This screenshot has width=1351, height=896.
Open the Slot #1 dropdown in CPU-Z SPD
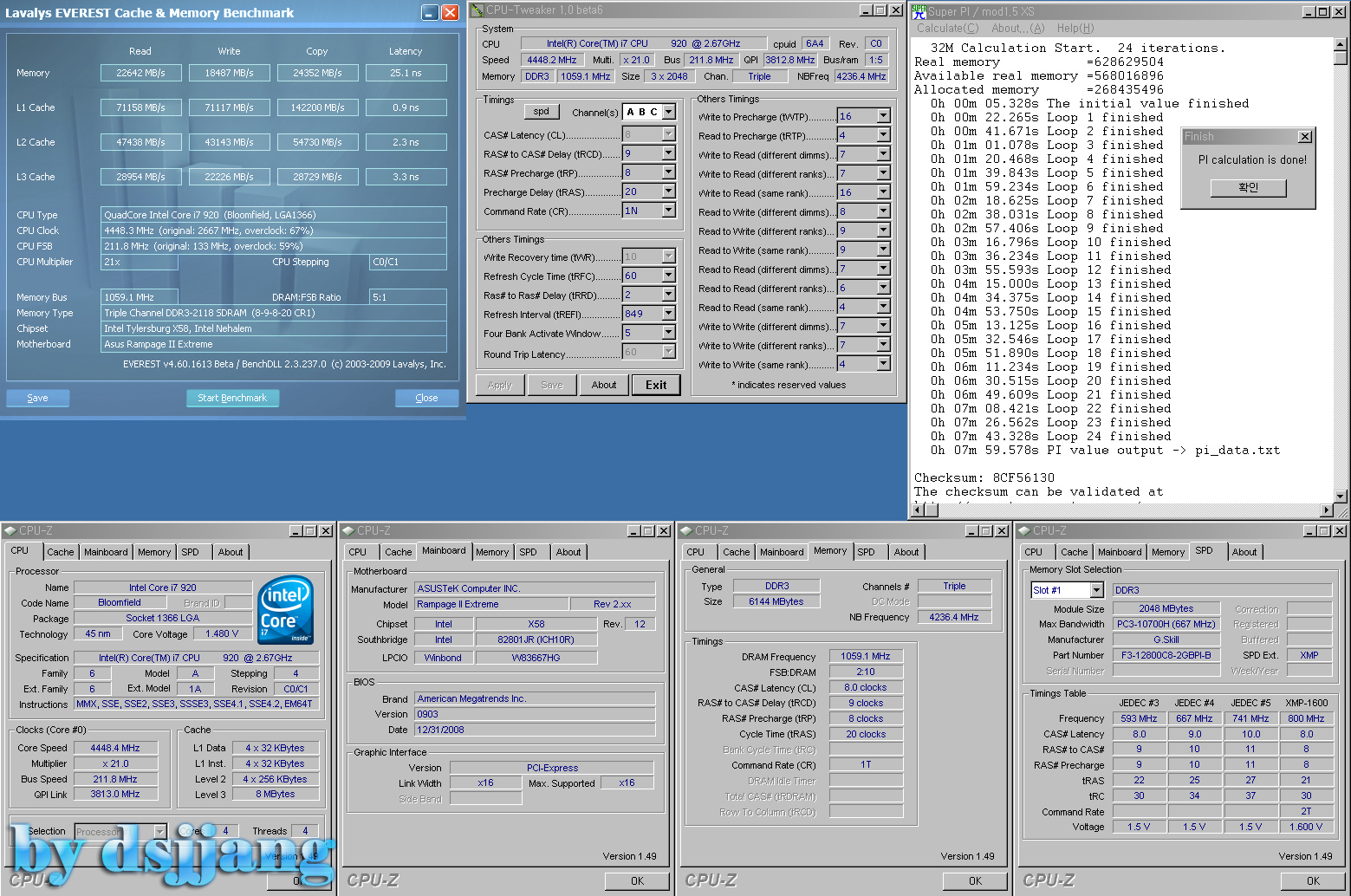1096,590
